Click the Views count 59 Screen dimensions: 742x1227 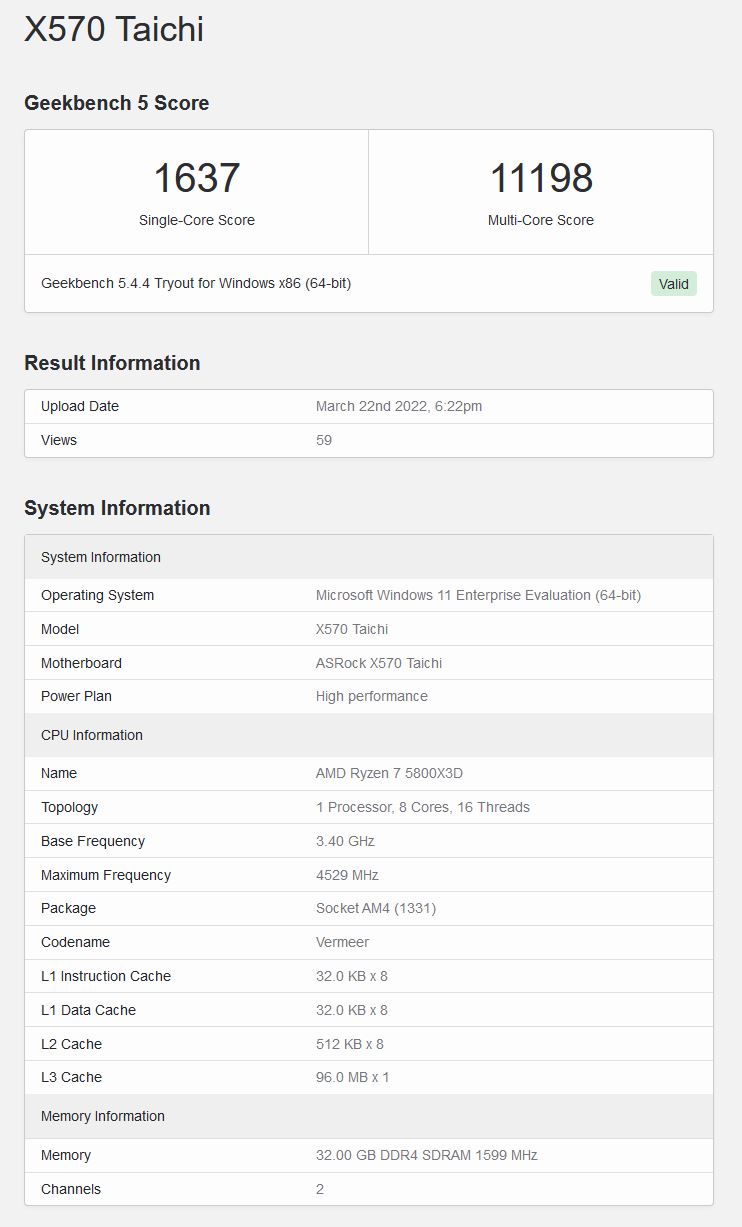(x=324, y=440)
